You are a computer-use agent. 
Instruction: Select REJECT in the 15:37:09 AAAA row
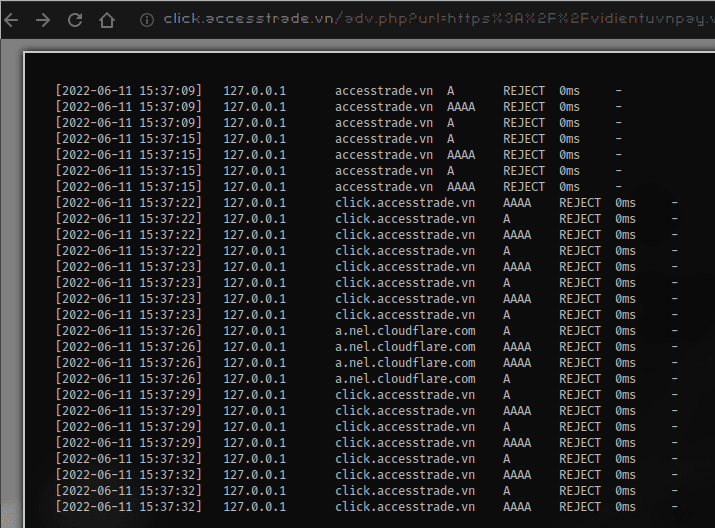524,107
